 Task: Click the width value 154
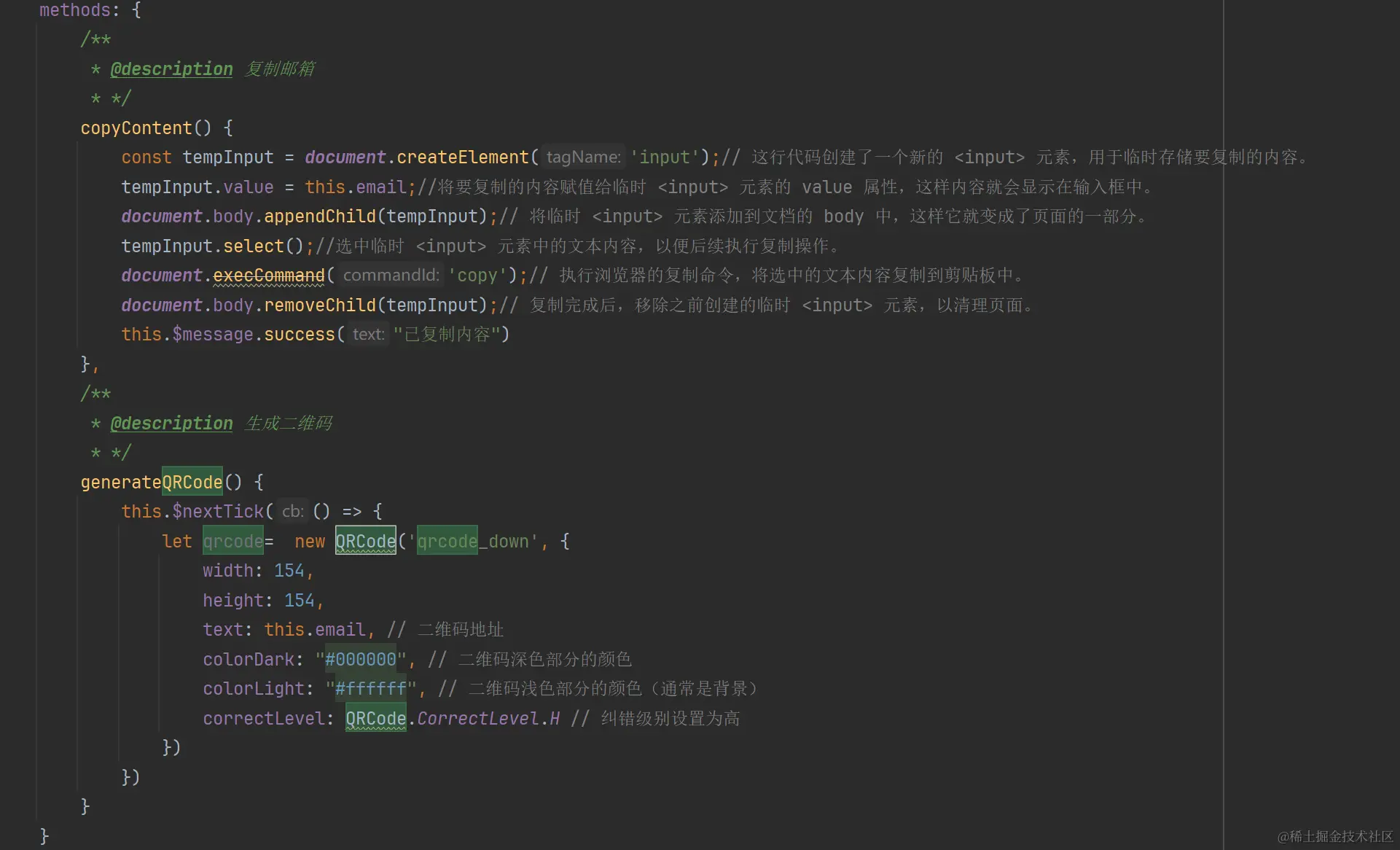[289, 571]
